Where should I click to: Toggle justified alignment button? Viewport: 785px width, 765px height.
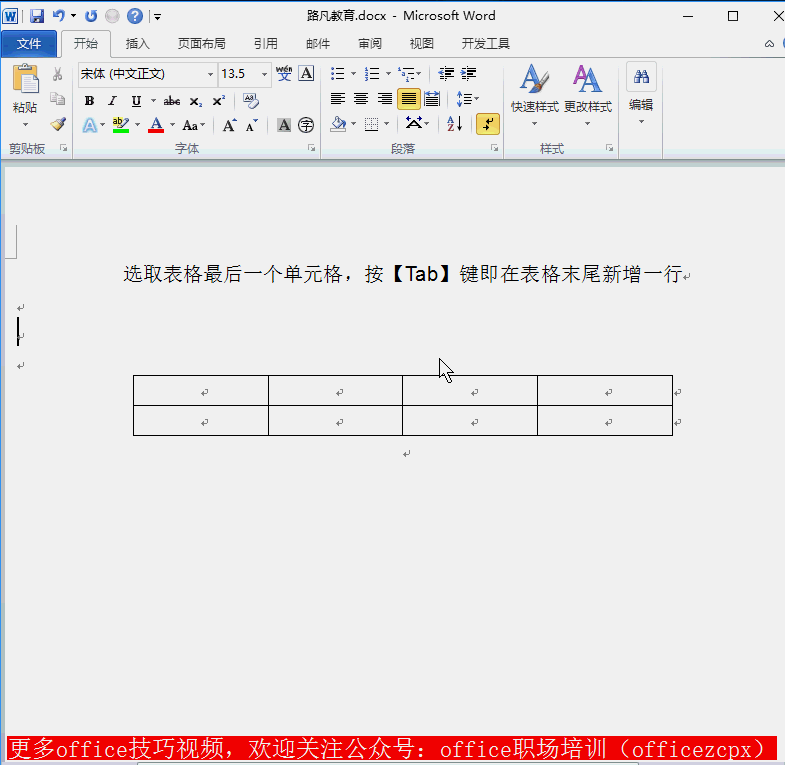[409, 99]
